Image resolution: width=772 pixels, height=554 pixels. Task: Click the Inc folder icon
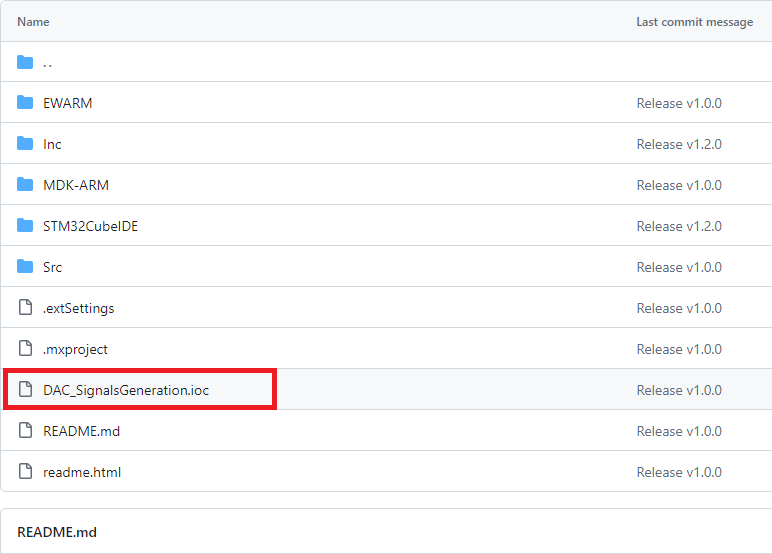point(25,144)
